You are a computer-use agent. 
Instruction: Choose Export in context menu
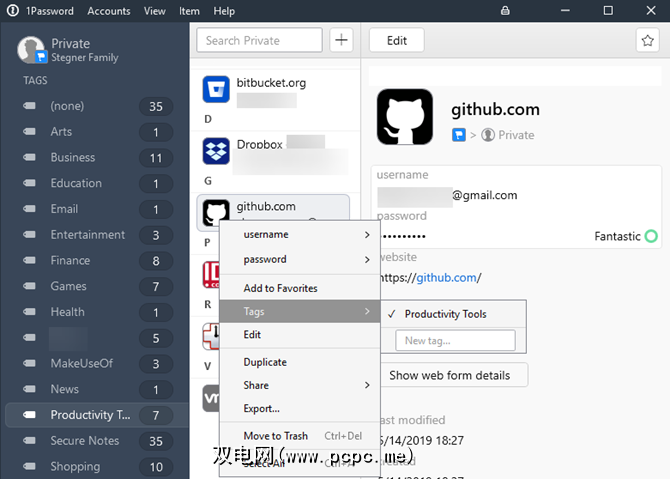[300, 408]
